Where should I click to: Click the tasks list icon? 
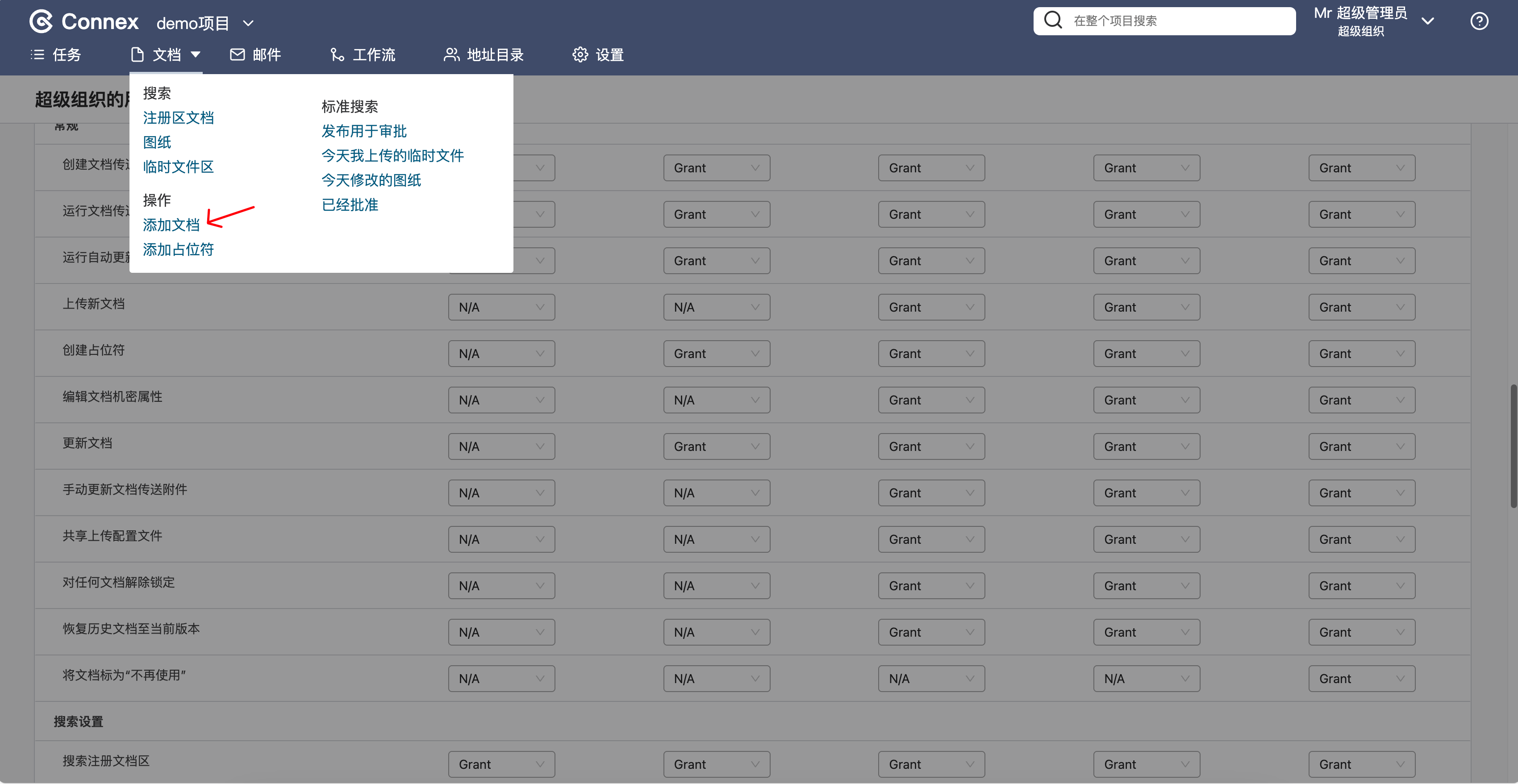point(37,55)
